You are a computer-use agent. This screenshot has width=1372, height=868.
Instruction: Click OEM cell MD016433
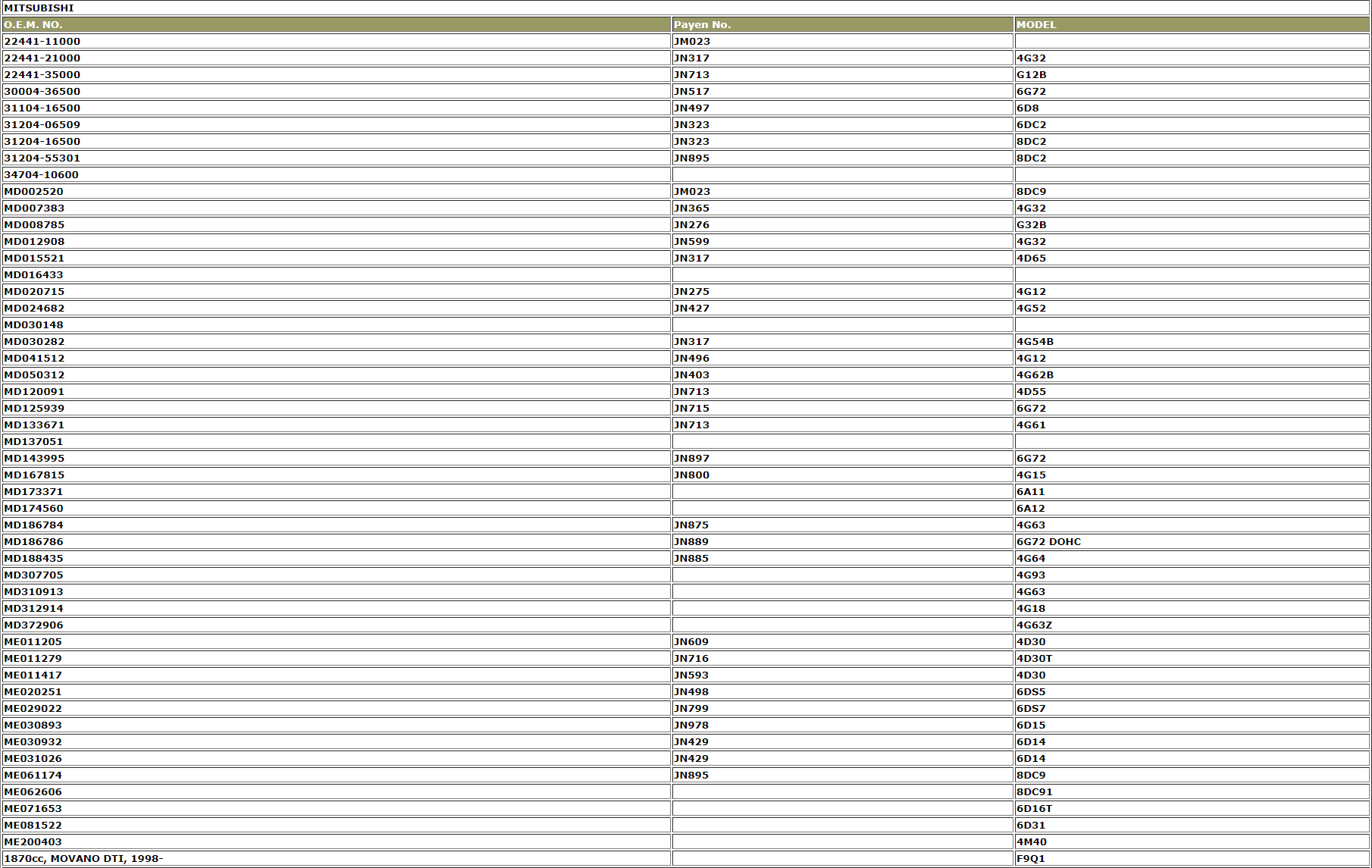337,274
